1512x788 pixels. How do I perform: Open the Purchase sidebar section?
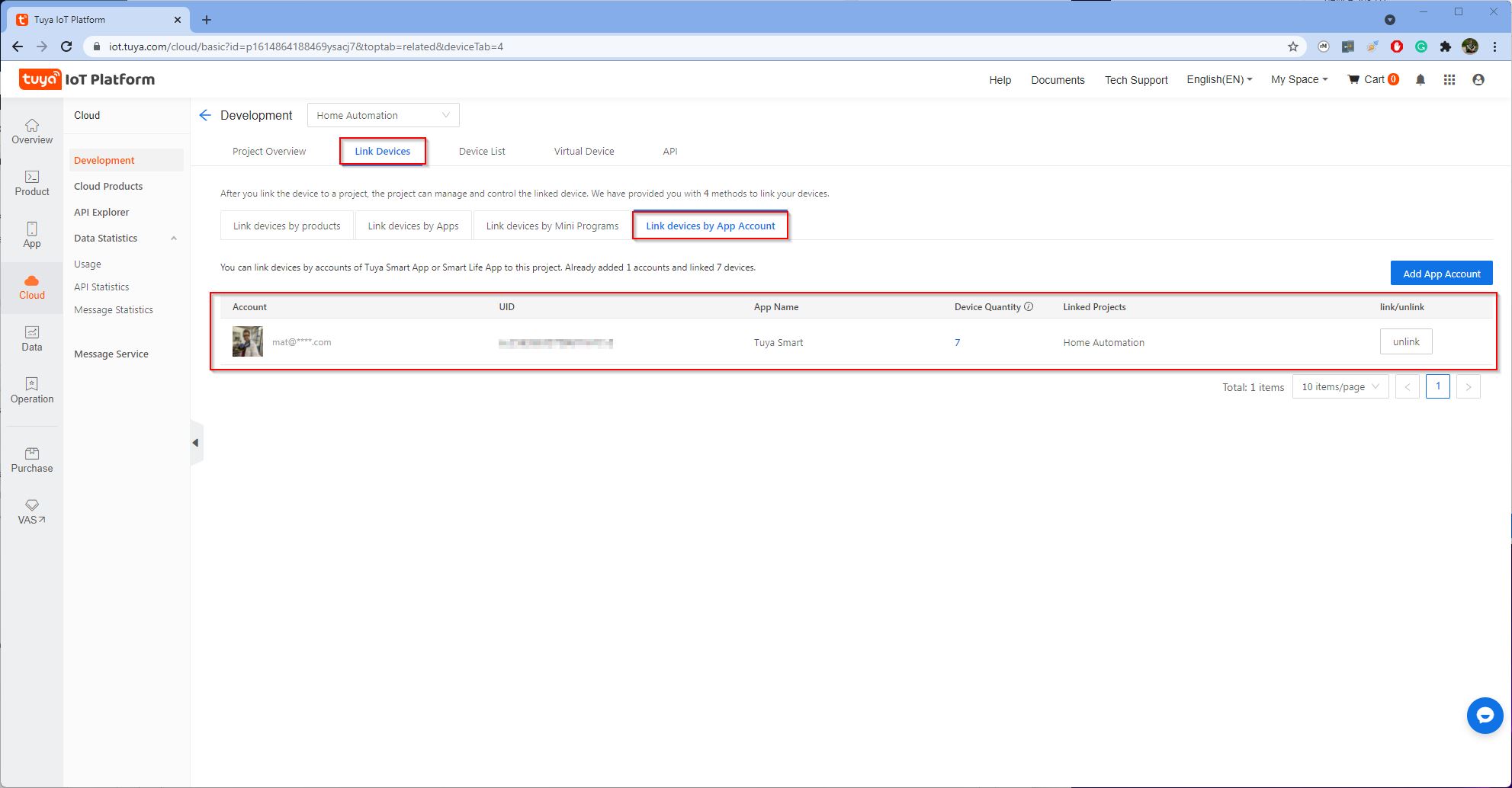pos(31,460)
